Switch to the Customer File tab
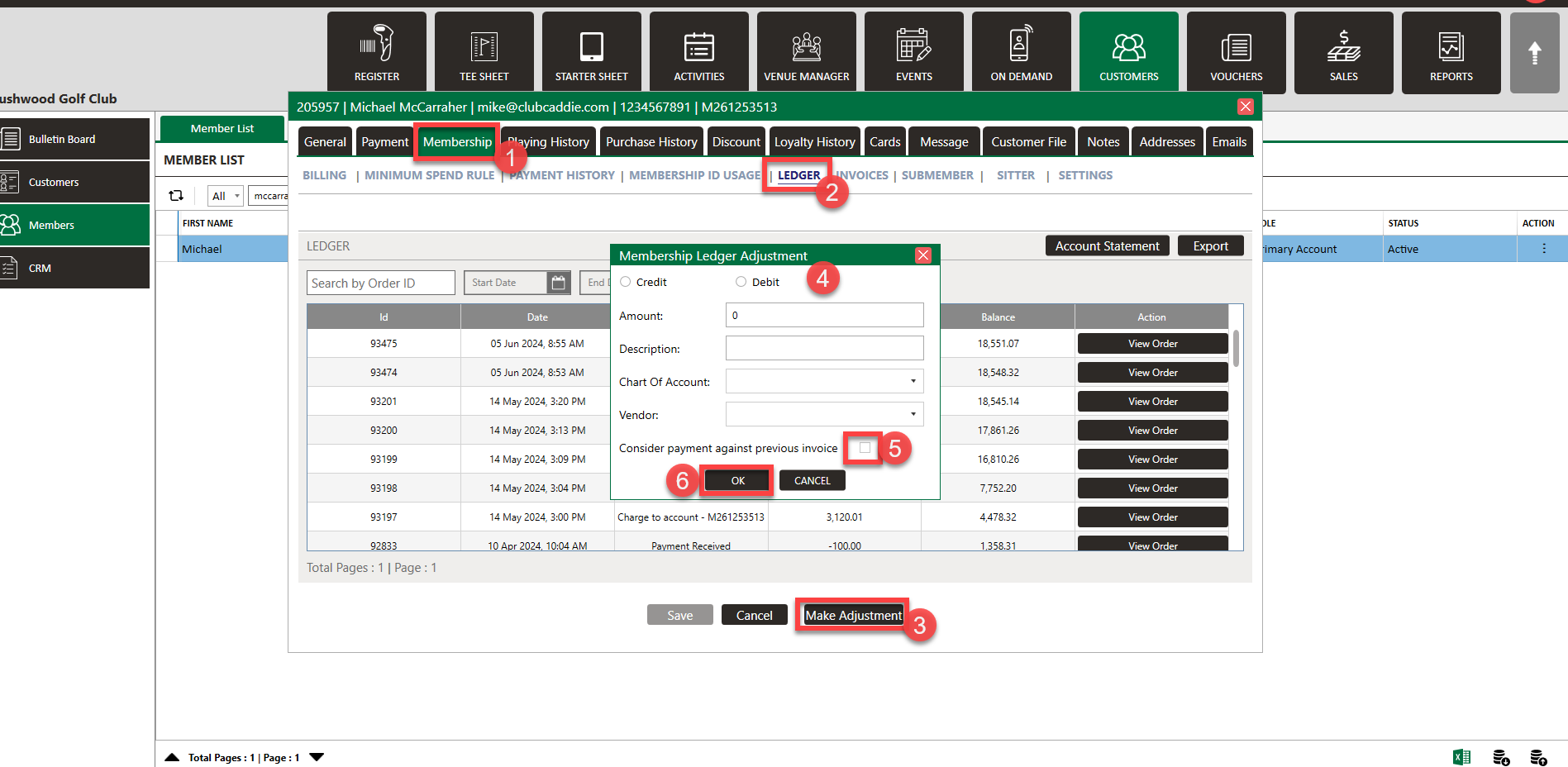The height and width of the screenshot is (767, 1568). coord(1029,142)
